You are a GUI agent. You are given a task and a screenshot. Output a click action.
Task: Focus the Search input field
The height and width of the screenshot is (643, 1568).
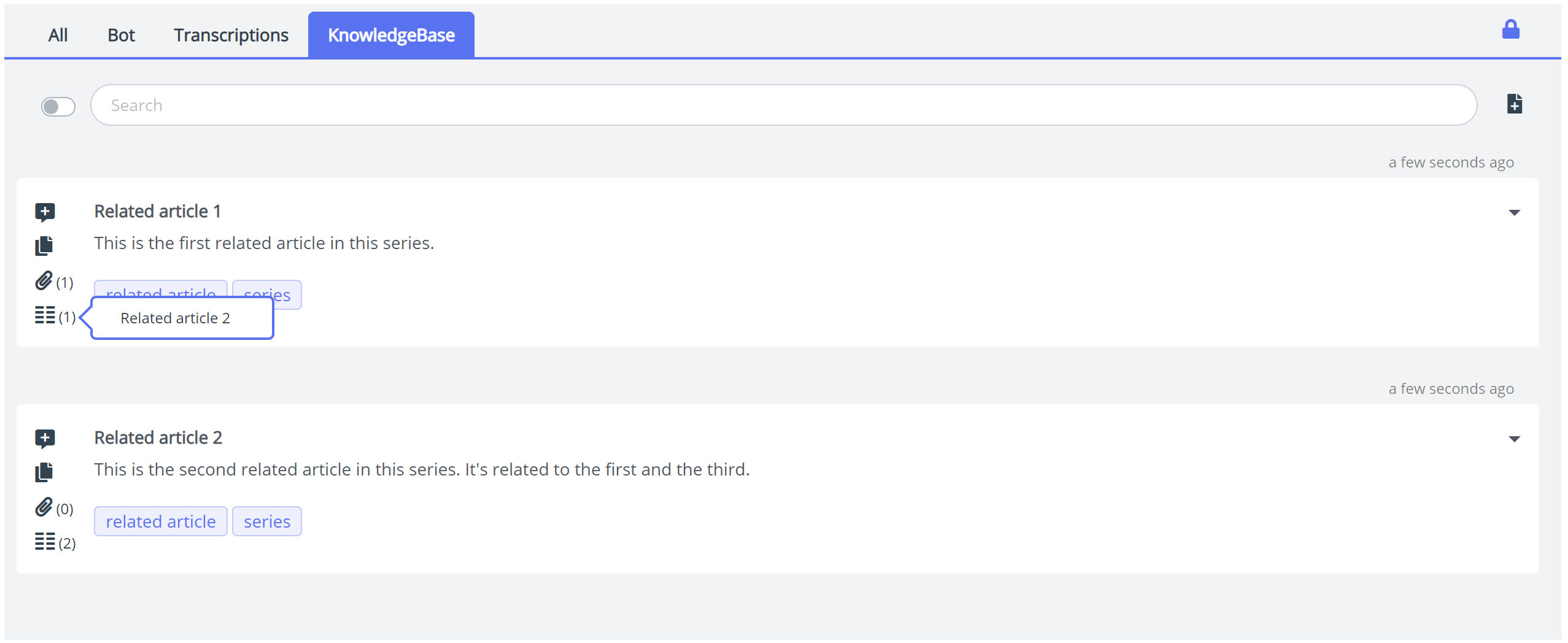pyautogui.click(x=783, y=106)
